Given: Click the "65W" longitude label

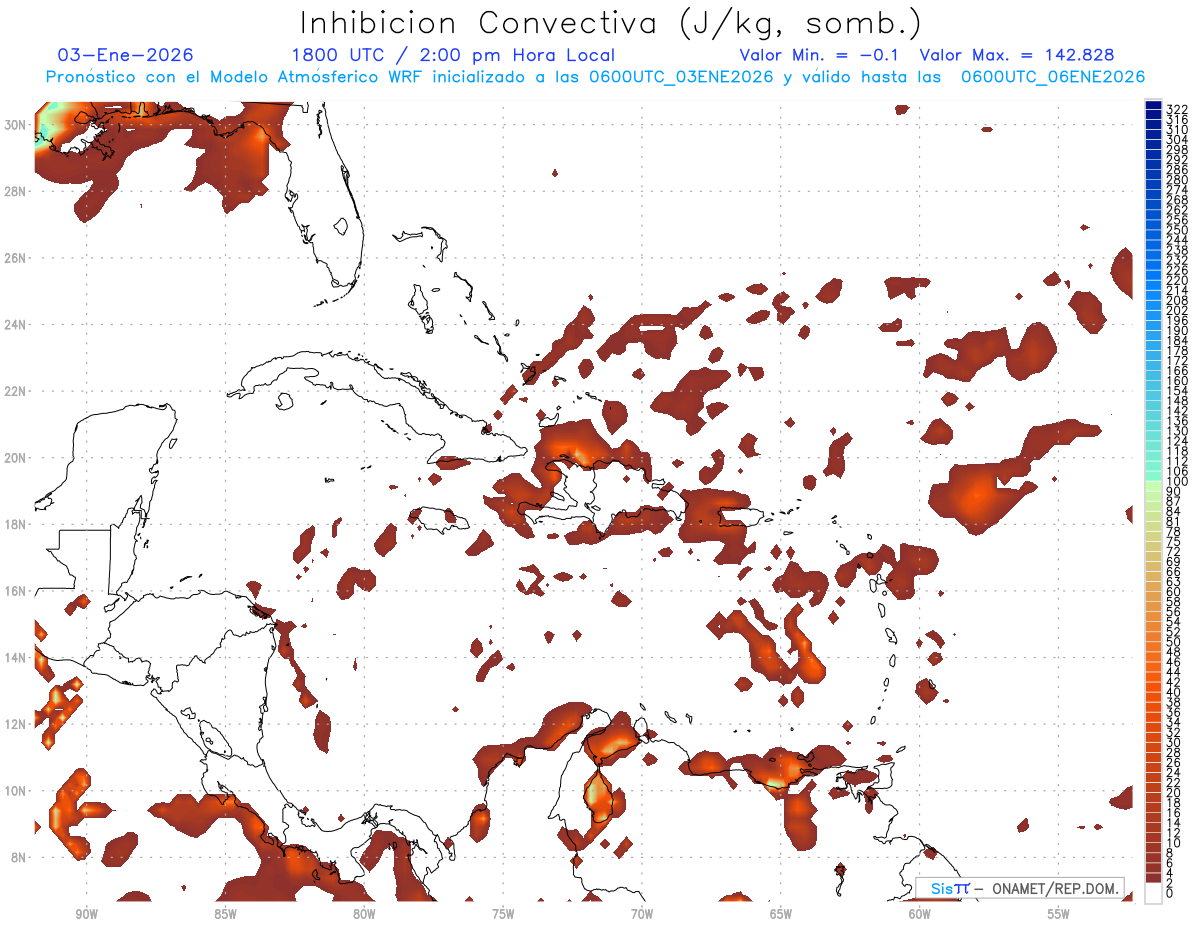Looking at the screenshot, I should click(781, 914).
